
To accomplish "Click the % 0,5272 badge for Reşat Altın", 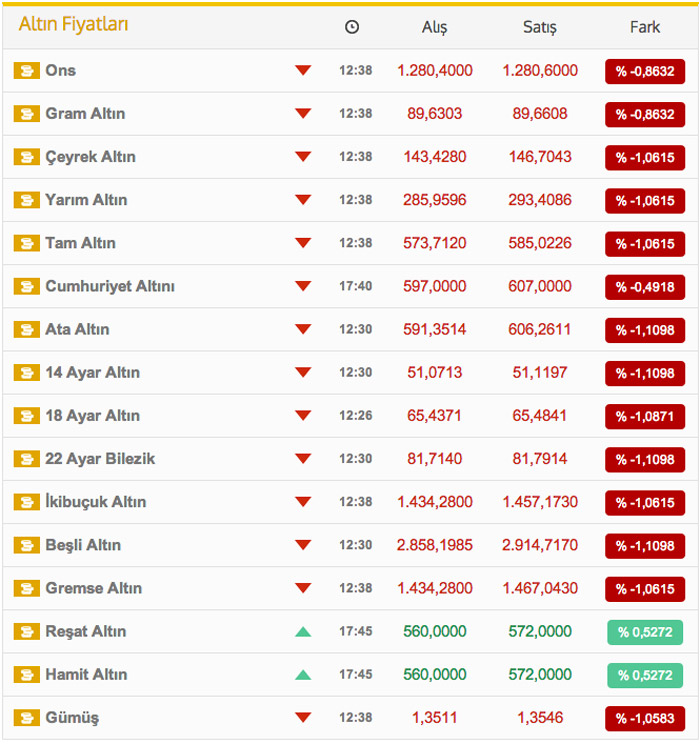I will coord(645,632).
